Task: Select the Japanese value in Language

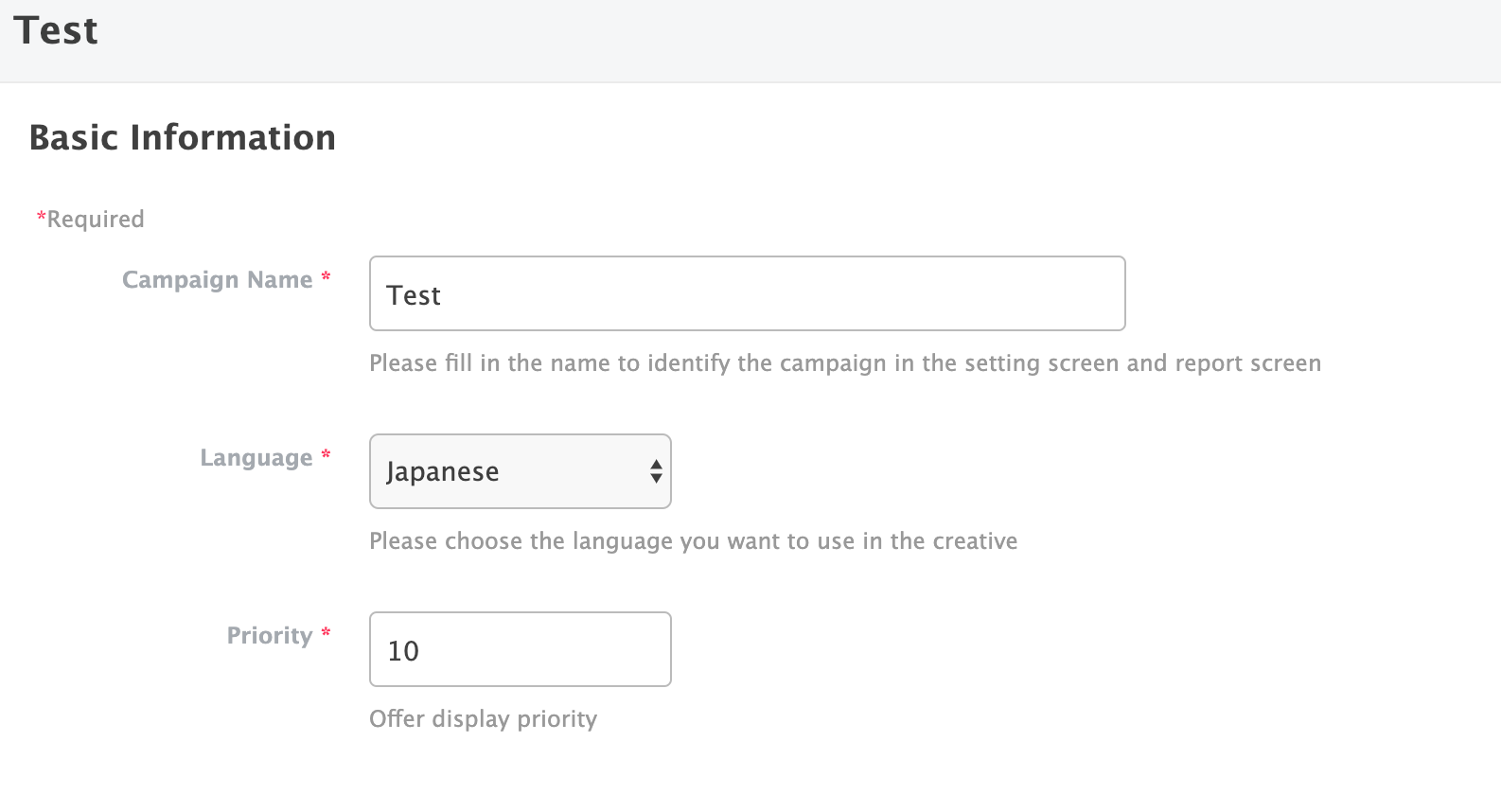Action: click(442, 471)
